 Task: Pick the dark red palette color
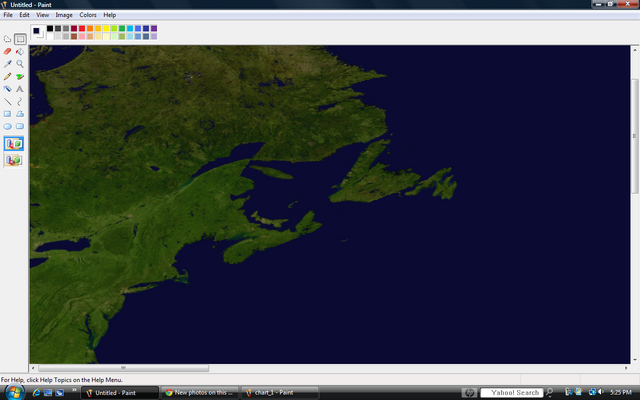(74, 28)
